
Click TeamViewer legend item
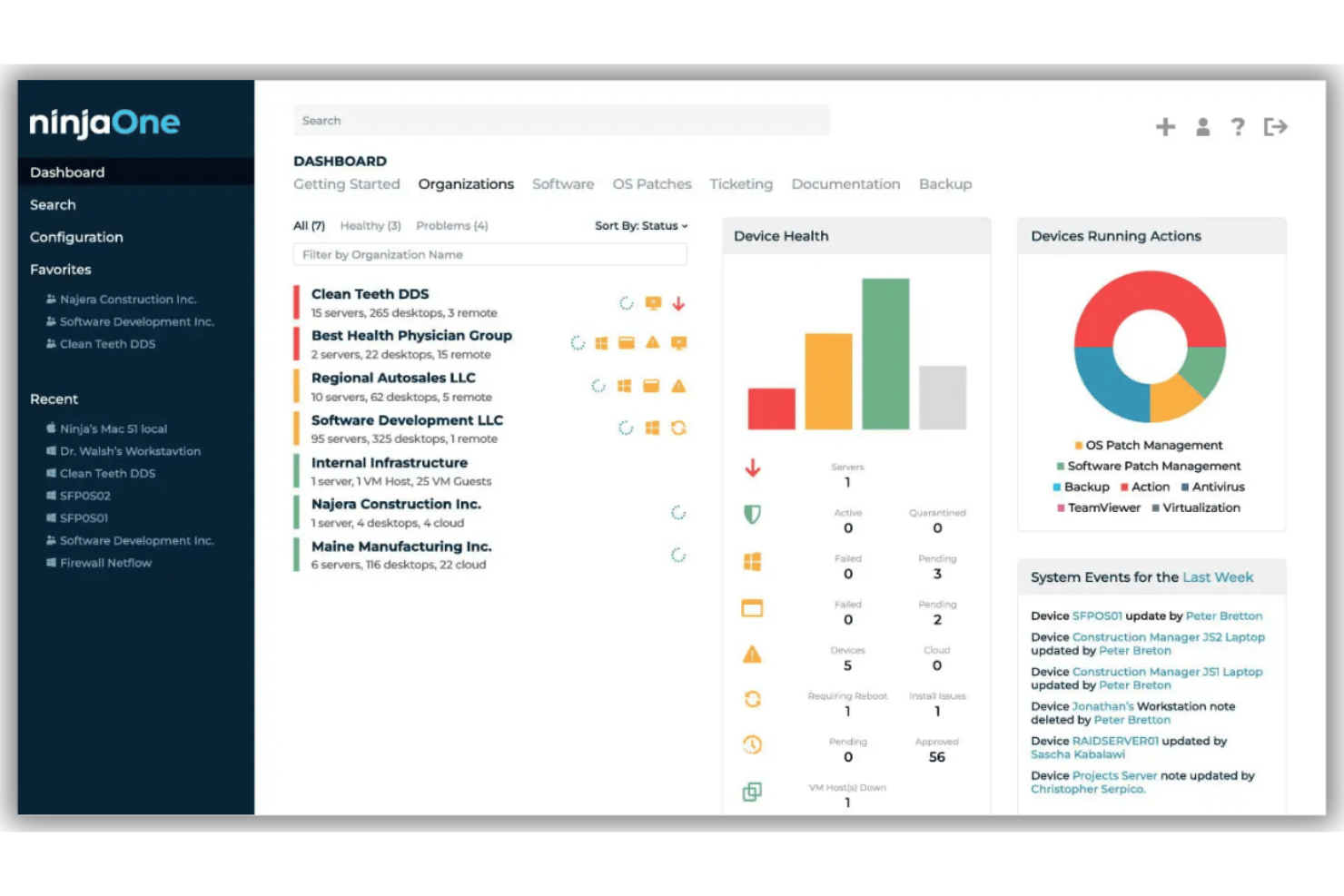click(1099, 508)
